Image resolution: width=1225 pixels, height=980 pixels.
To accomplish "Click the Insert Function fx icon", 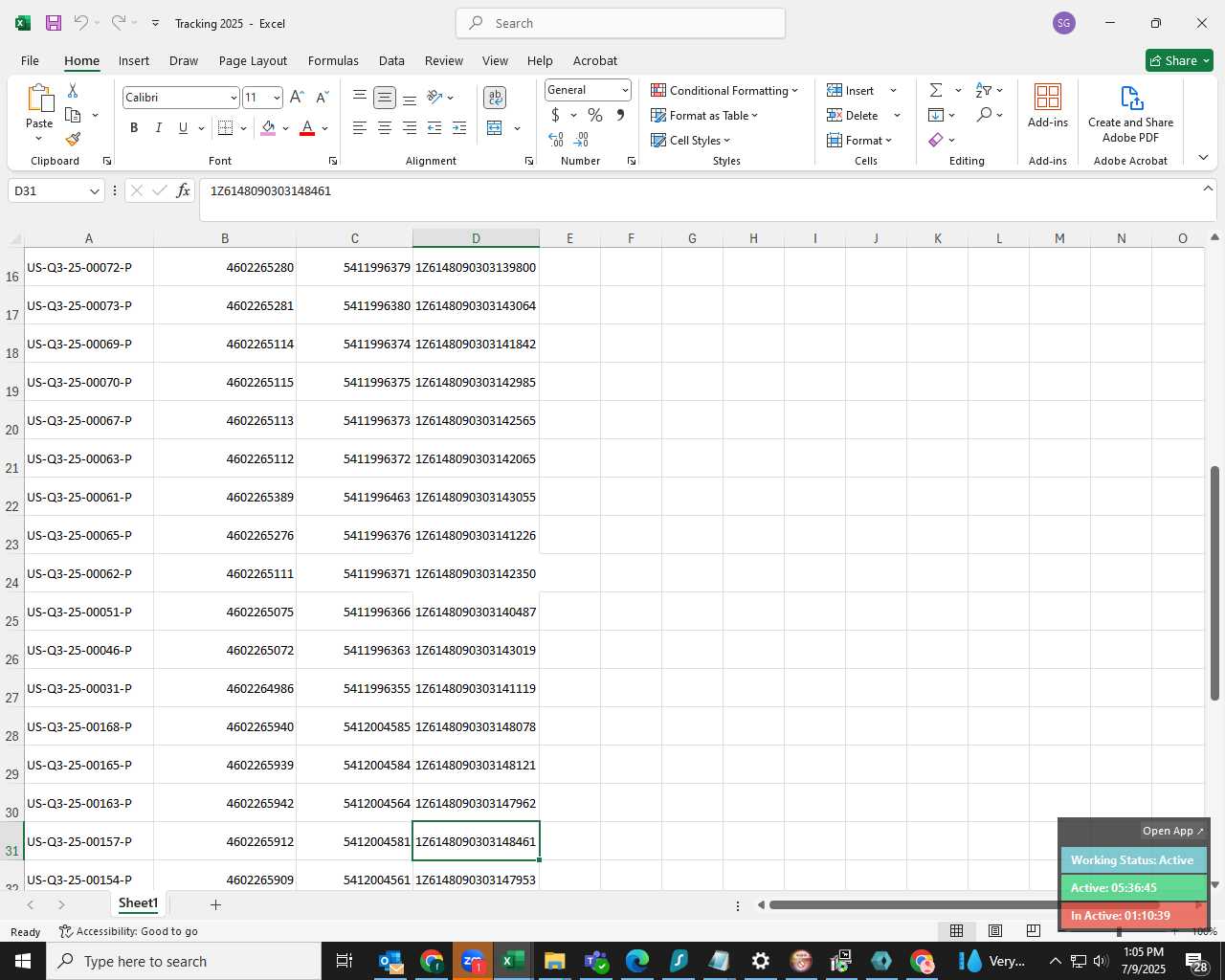I will pyautogui.click(x=183, y=190).
